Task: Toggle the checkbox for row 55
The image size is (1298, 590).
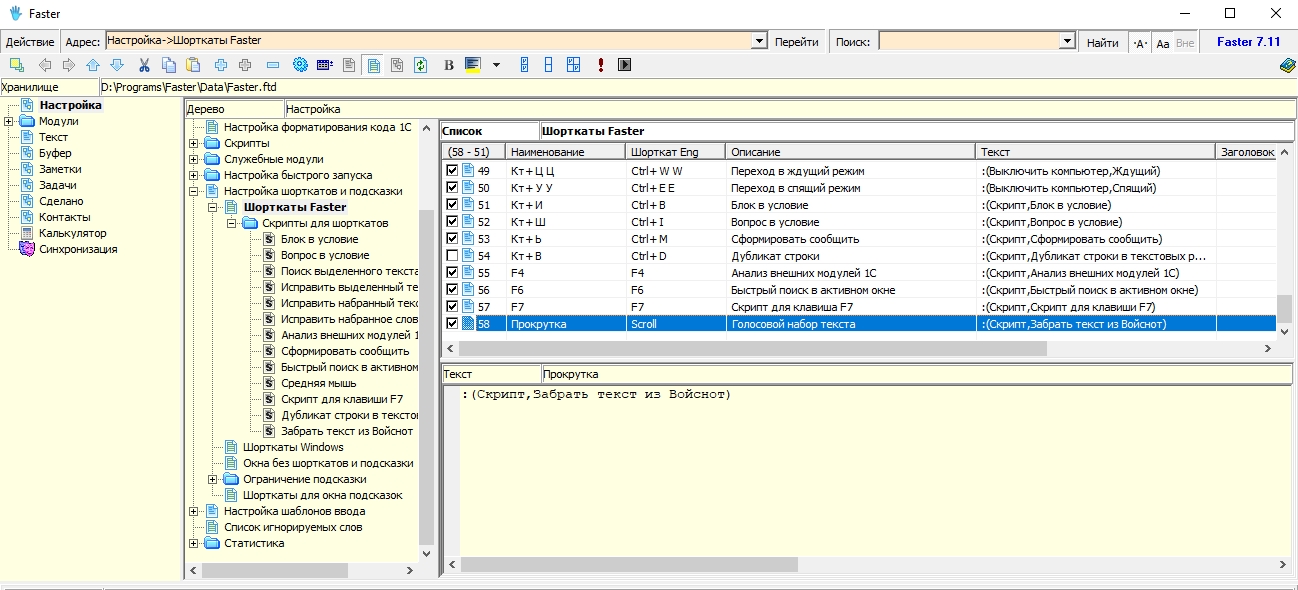Action: tap(452, 273)
